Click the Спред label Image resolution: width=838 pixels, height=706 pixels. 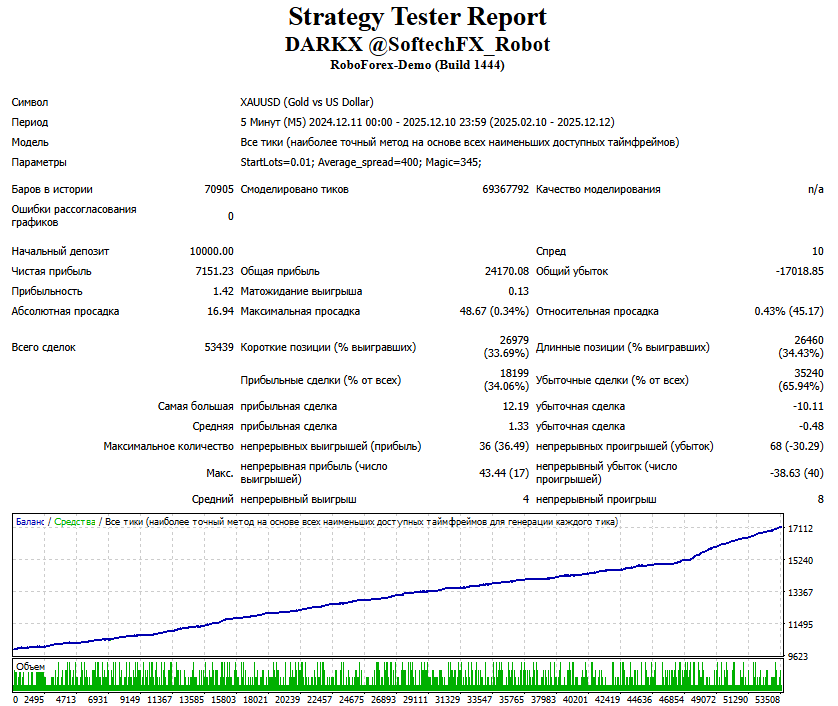[550, 251]
